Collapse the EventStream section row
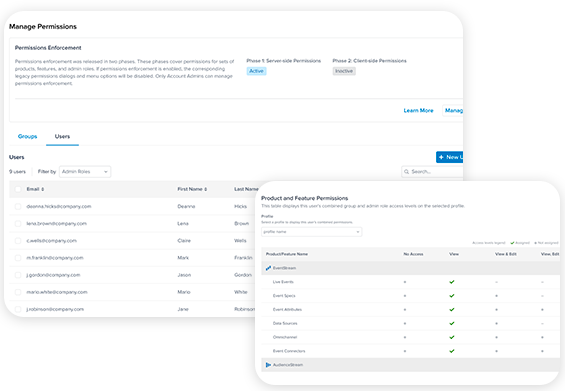 click(410, 268)
